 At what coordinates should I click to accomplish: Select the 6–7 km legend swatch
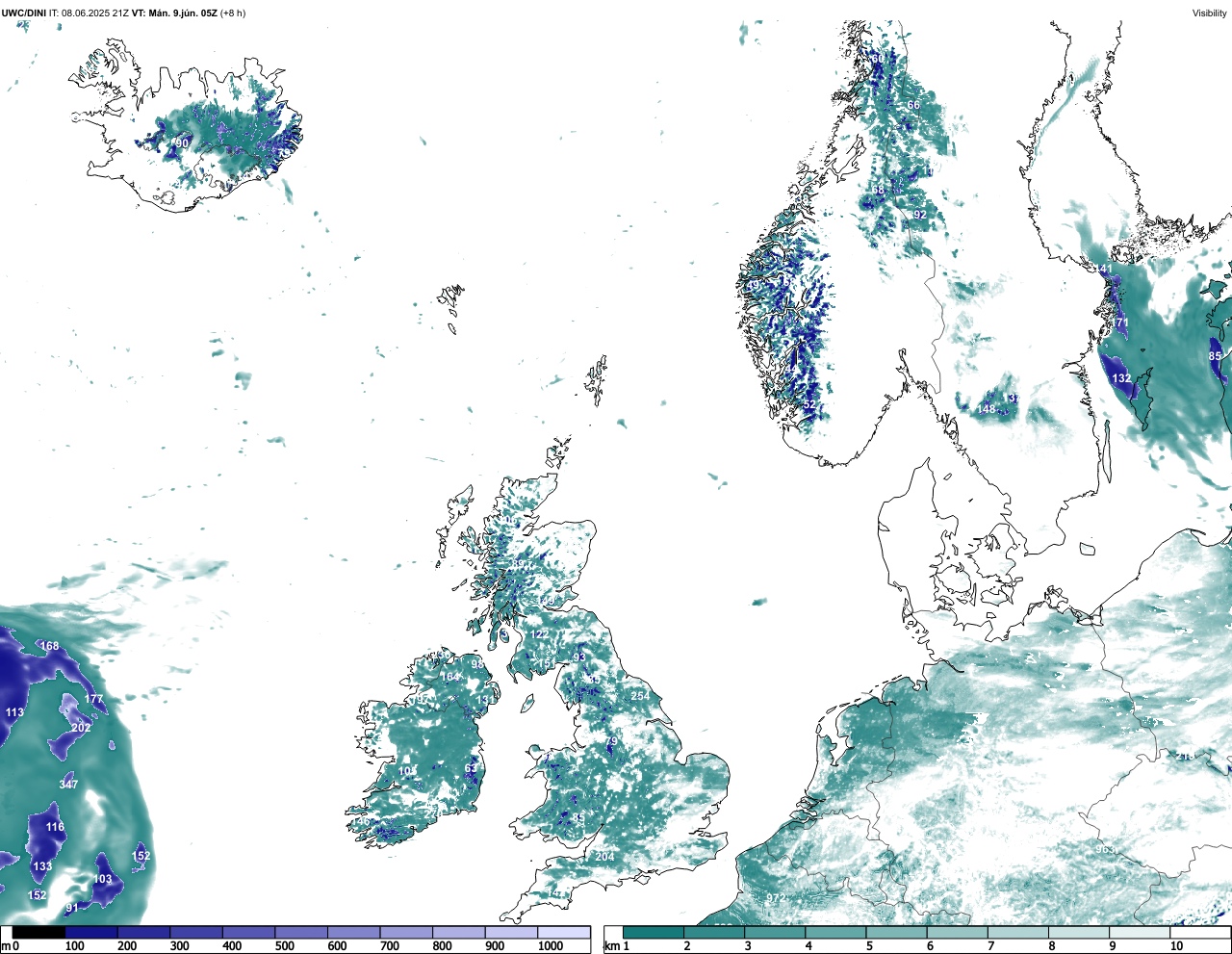[x=958, y=933]
